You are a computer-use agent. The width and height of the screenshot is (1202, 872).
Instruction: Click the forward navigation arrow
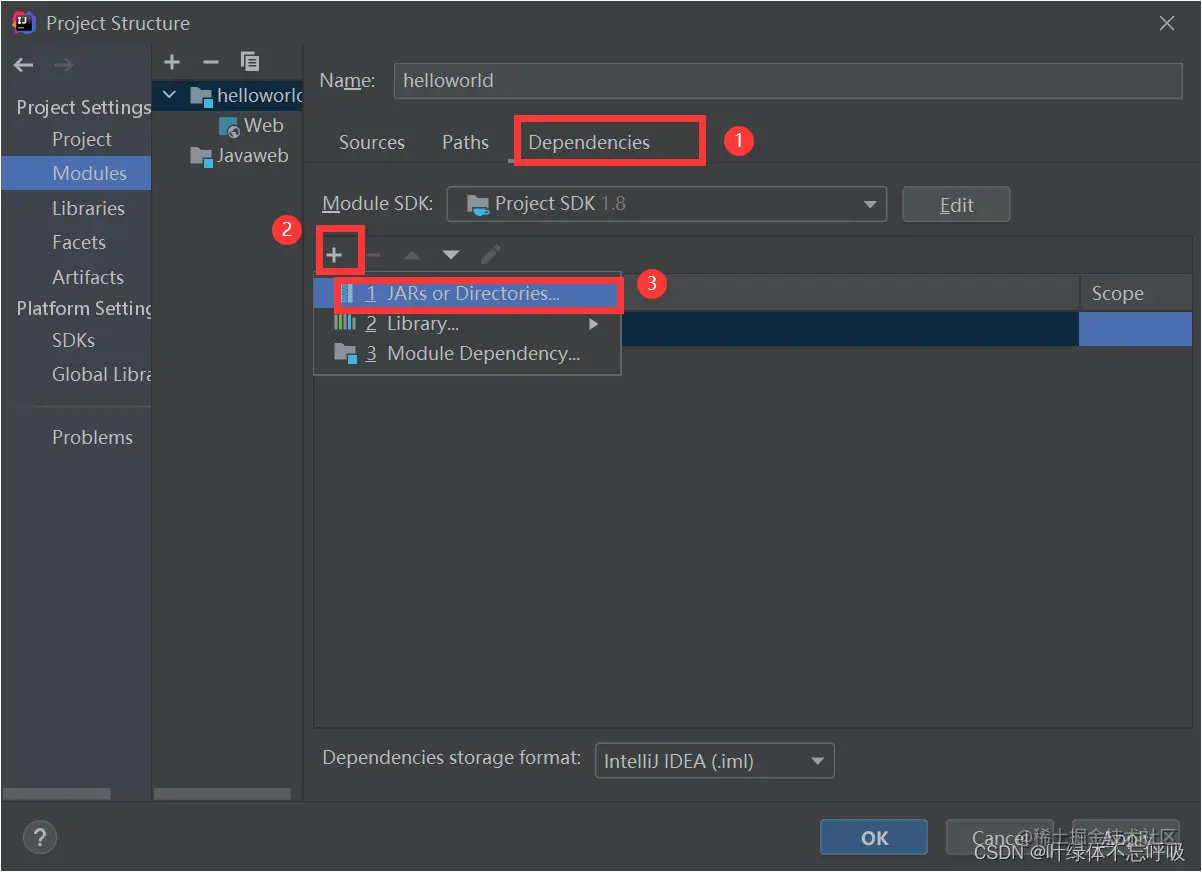point(63,65)
